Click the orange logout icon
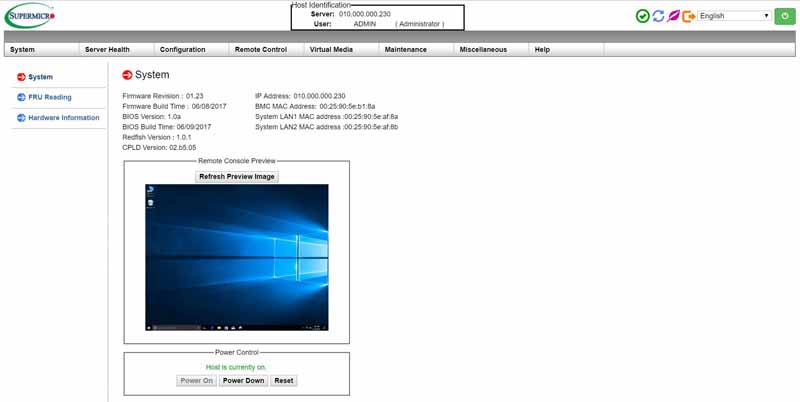800x402 pixels. (x=689, y=16)
